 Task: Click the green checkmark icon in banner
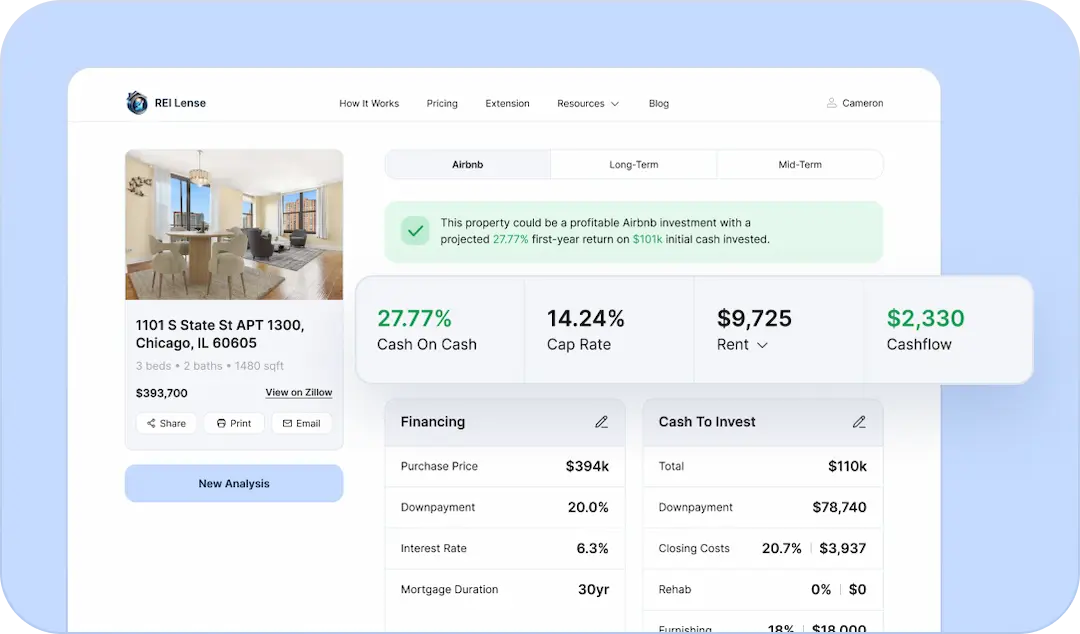(415, 232)
